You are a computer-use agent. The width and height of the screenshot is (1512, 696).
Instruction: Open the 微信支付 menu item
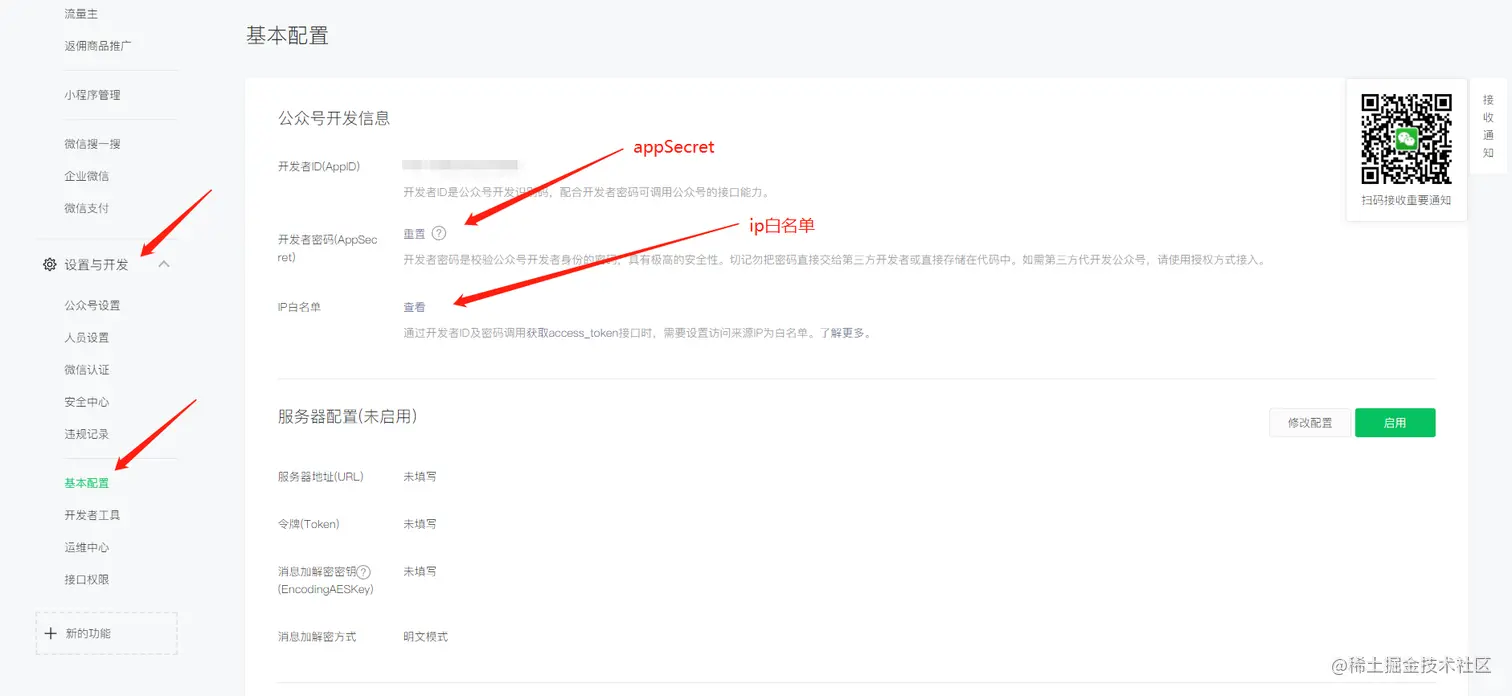[87, 208]
